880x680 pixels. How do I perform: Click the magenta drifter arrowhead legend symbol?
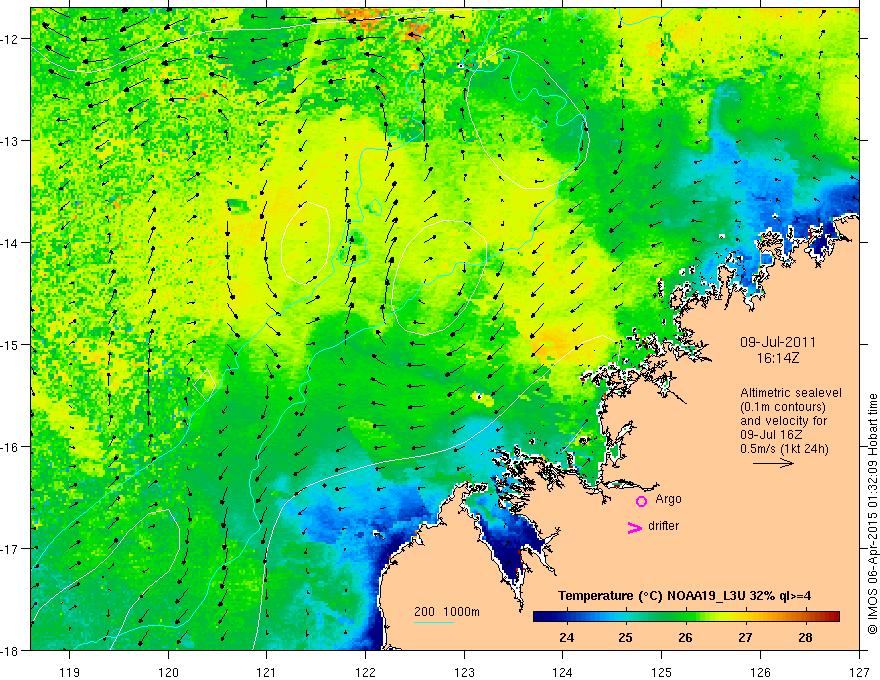click(x=635, y=528)
